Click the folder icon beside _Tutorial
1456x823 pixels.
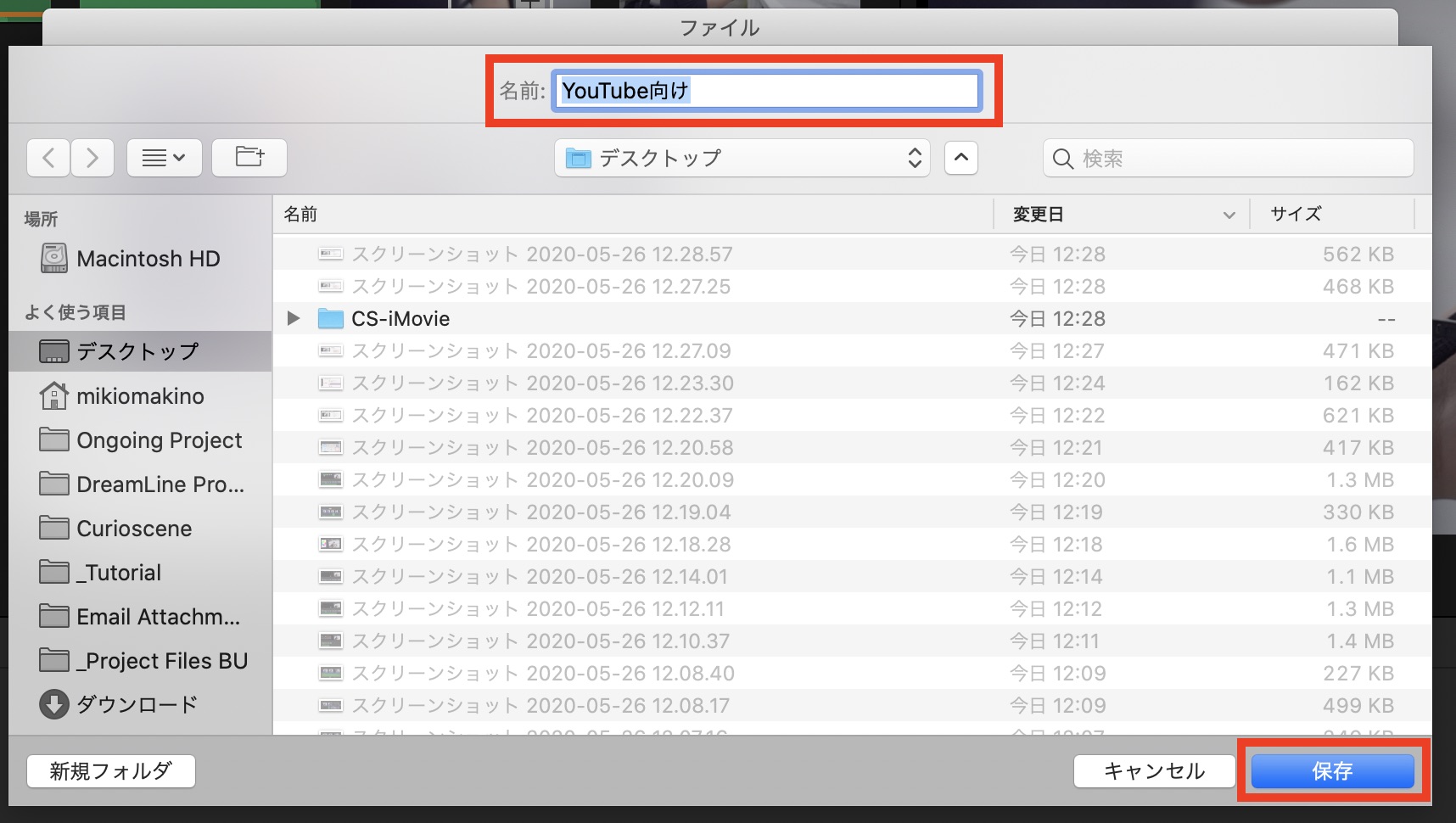point(54,572)
